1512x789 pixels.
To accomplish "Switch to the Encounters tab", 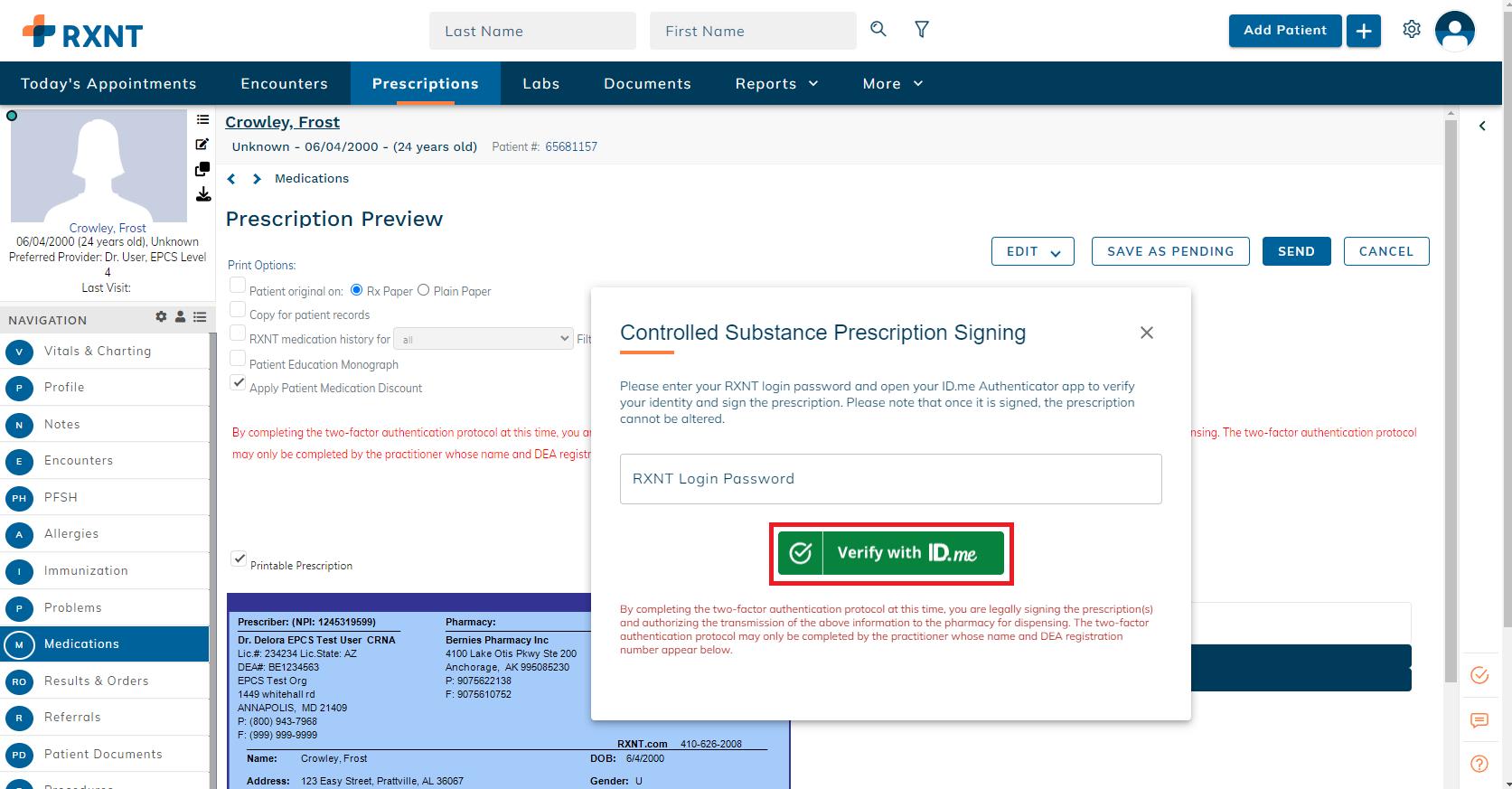I will click(x=284, y=83).
